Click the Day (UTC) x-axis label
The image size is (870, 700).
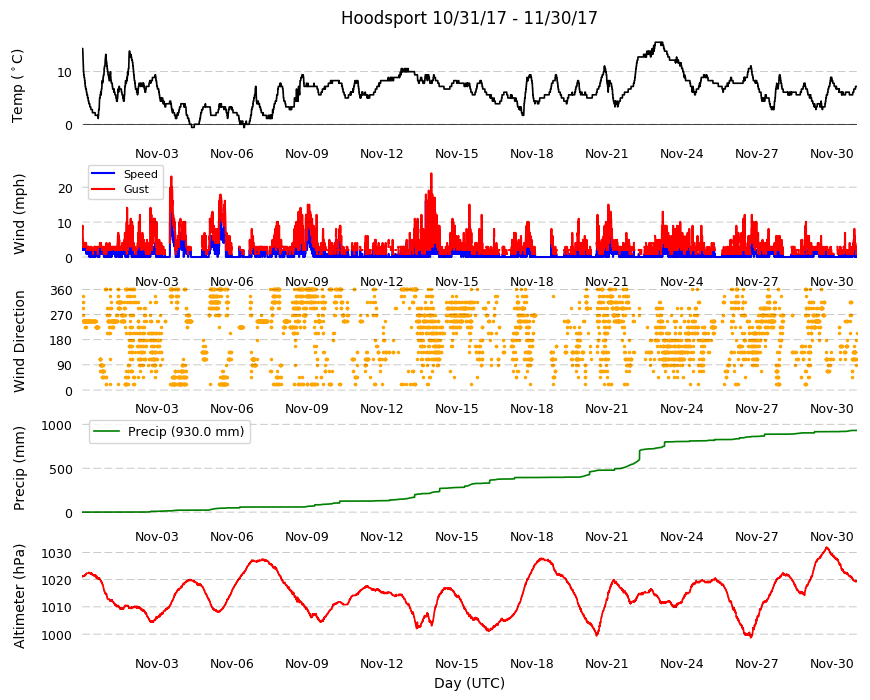click(x=469, y=683)
